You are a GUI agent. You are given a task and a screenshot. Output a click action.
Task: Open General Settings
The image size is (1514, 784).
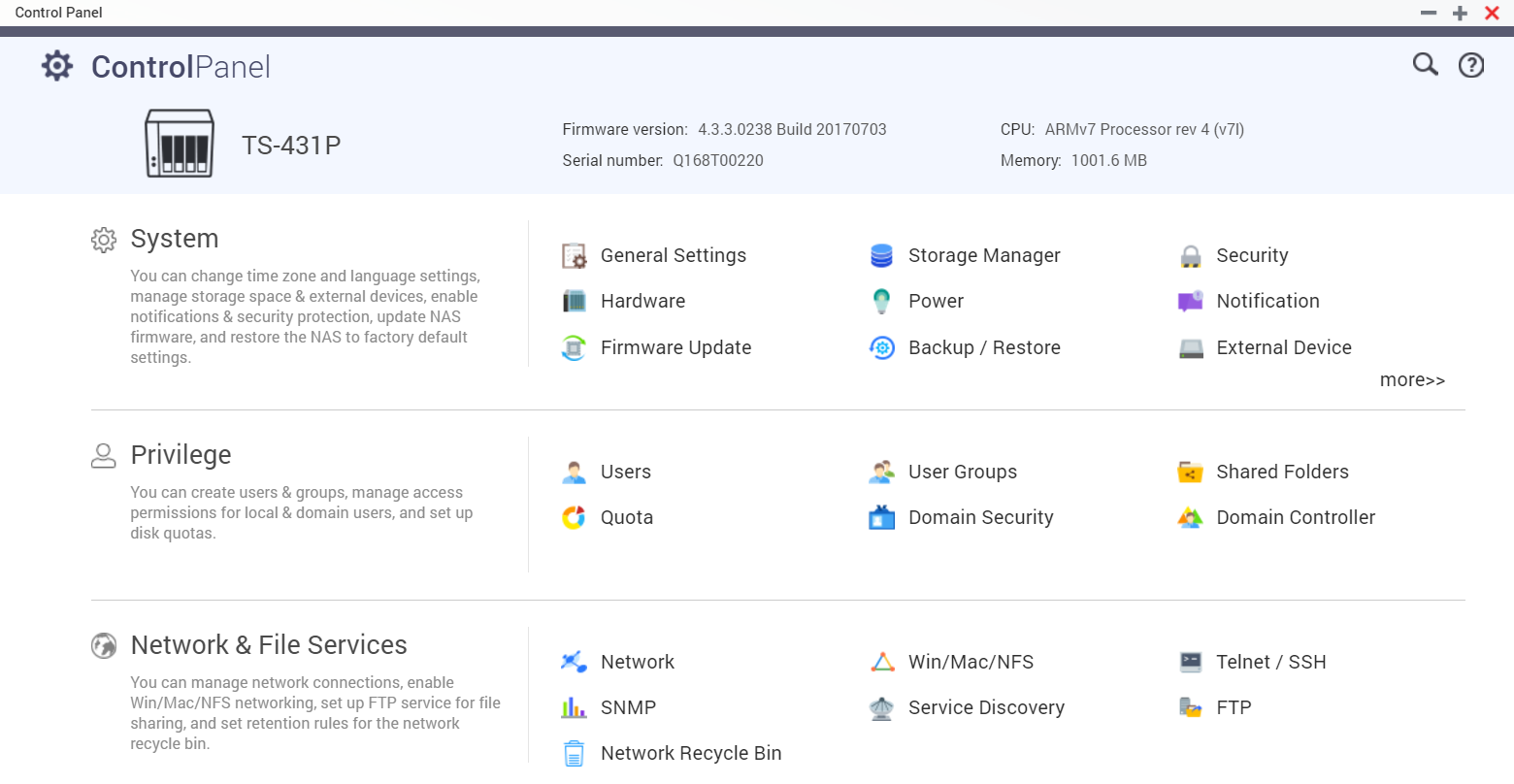pyautogui.click(x=673, y=256)
